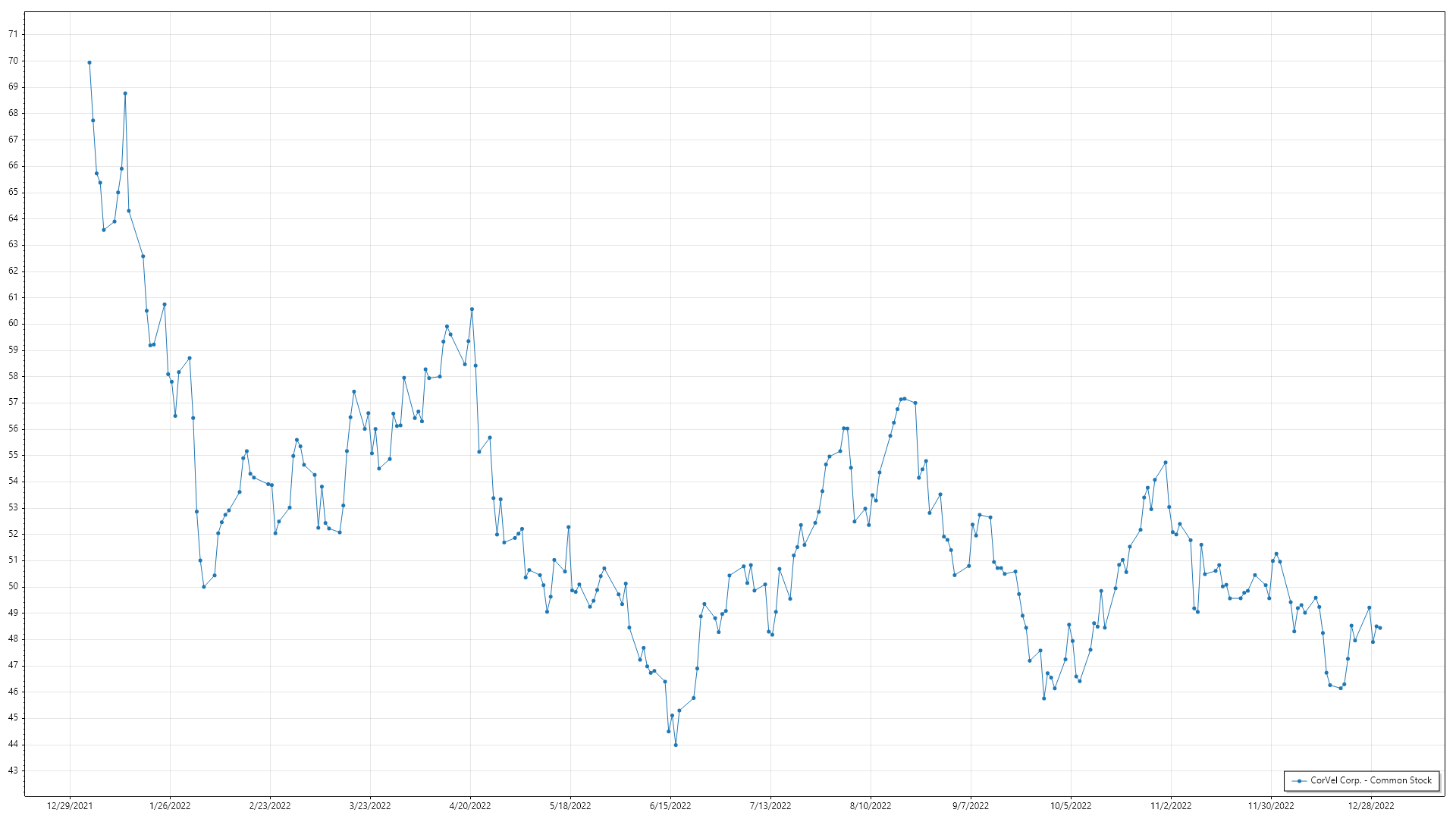The width and height of the screenshot is (1456, 819).
Task: Click the 4/20/2022 x-axis date label
Action: (470, 806)
